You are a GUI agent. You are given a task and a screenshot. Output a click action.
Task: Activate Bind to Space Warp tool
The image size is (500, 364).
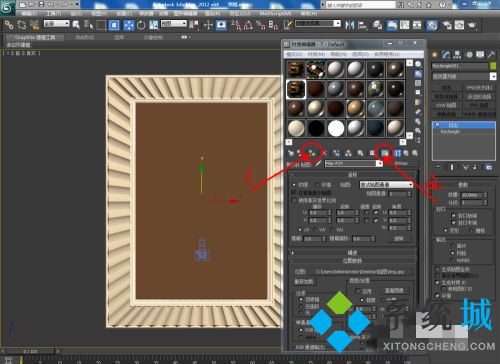point(34,24)
